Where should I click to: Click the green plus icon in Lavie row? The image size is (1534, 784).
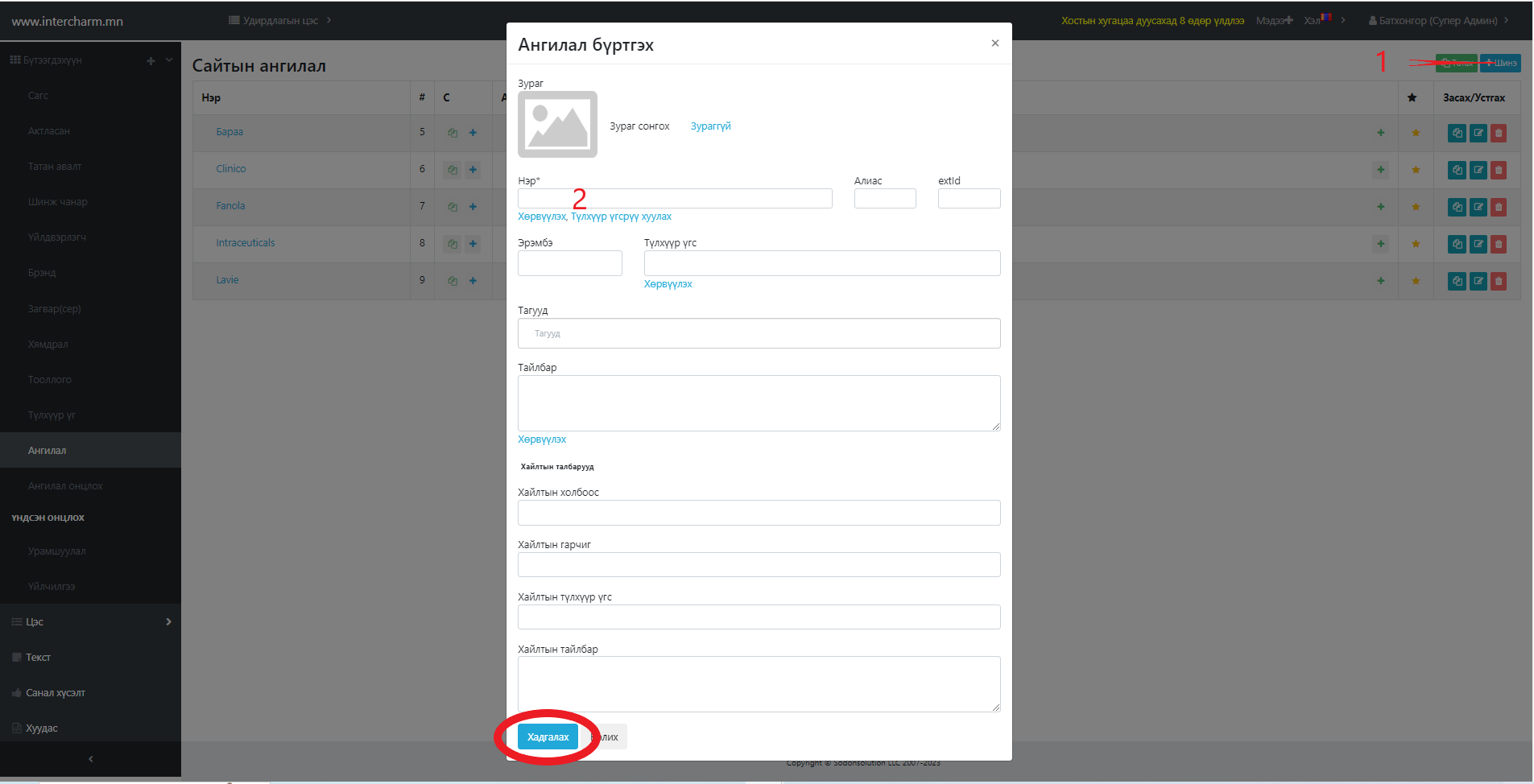(1380, 281)
